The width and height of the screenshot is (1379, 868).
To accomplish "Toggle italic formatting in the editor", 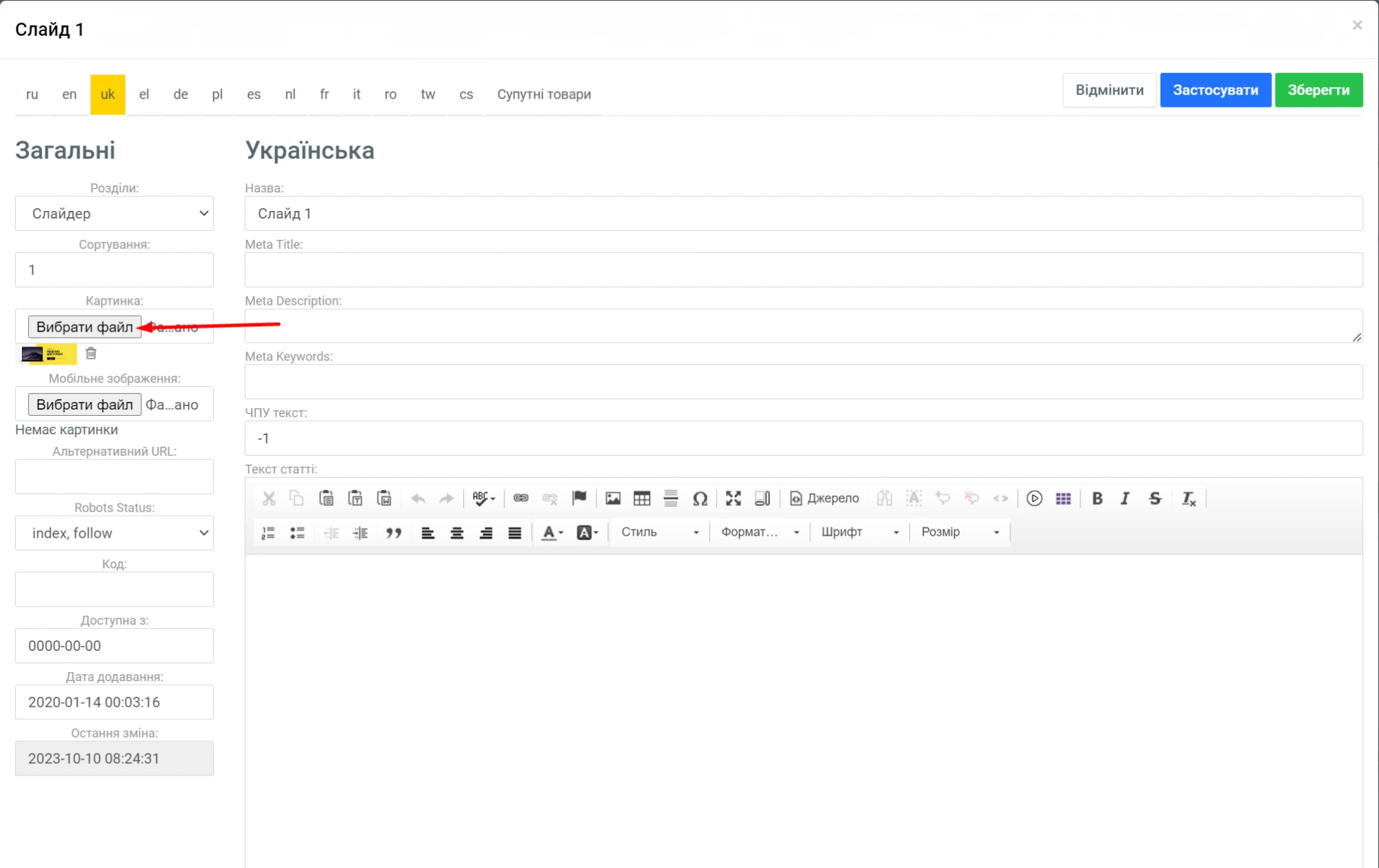I will click(x=1125, y=498).
